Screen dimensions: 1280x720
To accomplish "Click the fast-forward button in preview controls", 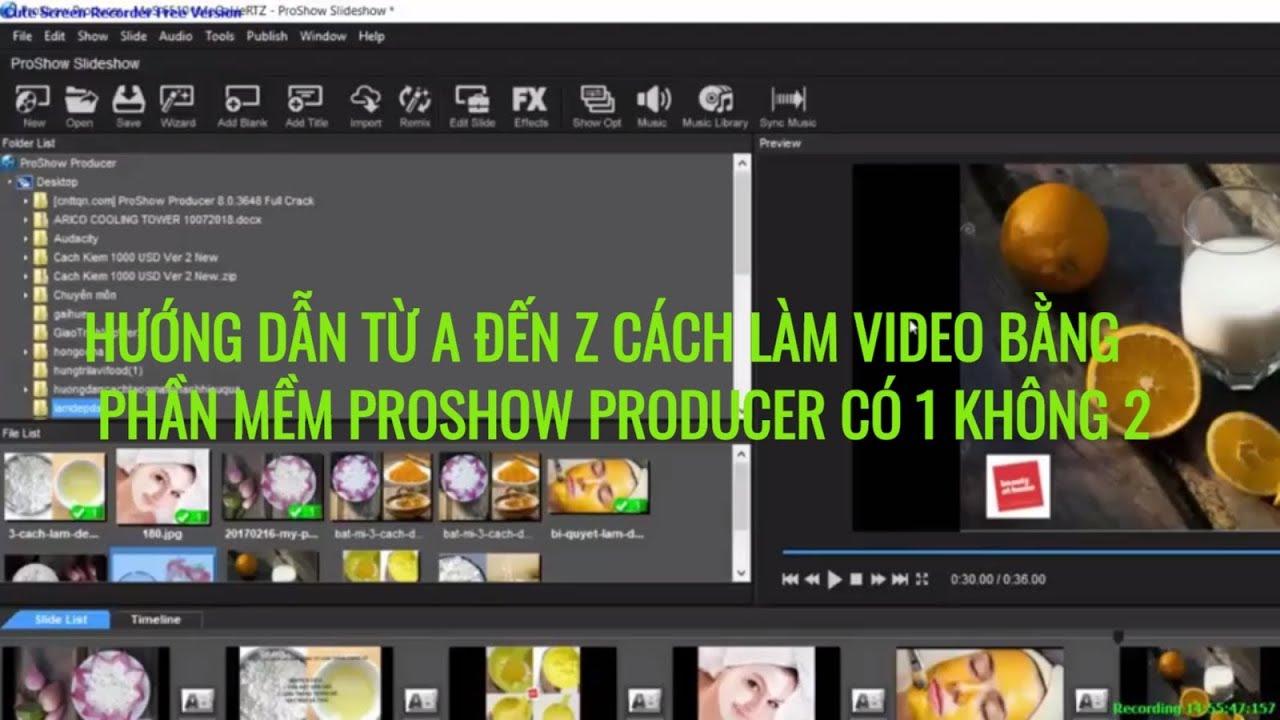I will 877,579.
